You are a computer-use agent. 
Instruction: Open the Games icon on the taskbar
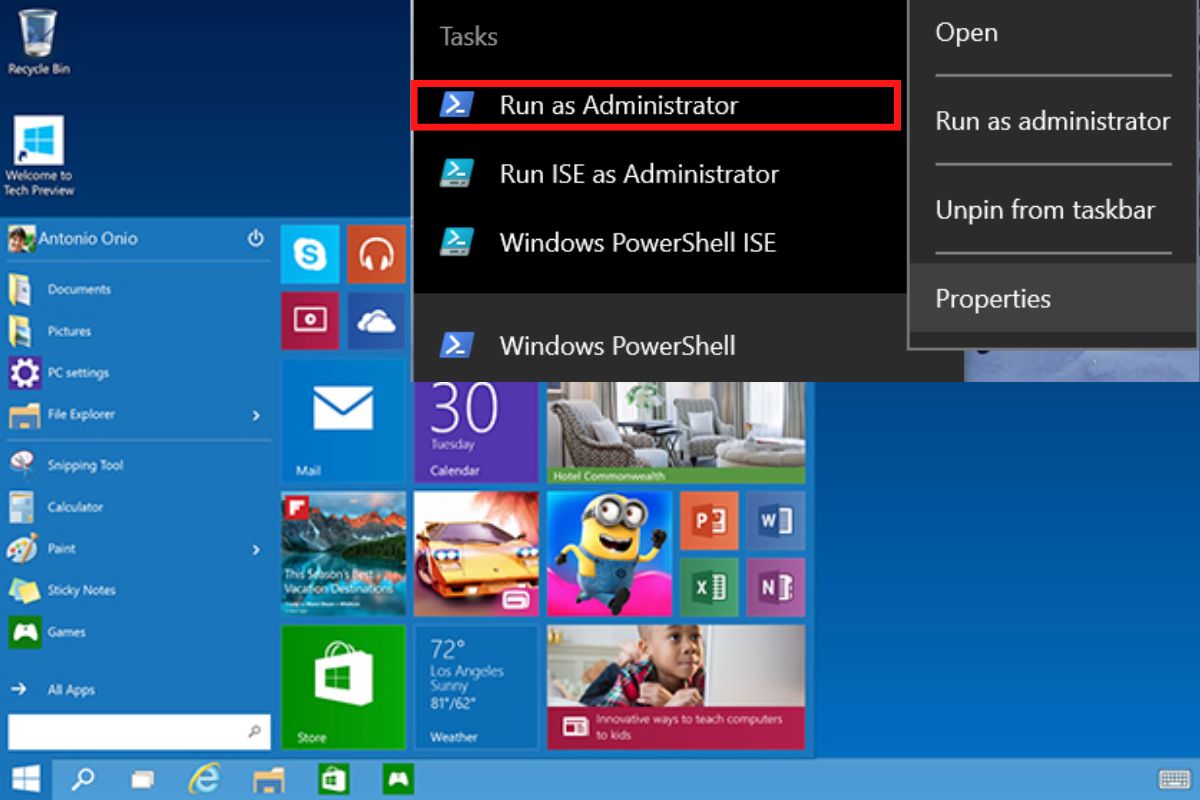click(x=397, y=778)
